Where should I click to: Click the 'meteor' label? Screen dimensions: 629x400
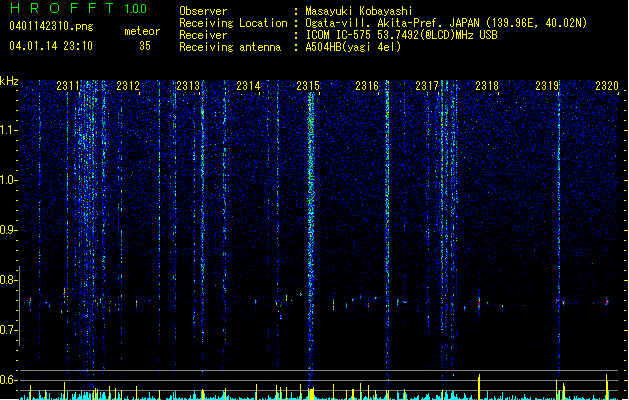(142, 31)
